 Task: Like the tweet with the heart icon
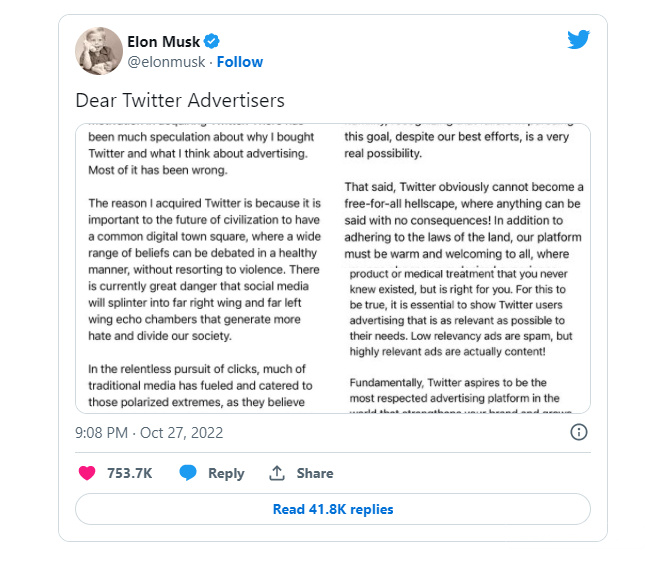click(x=89, y=473)
